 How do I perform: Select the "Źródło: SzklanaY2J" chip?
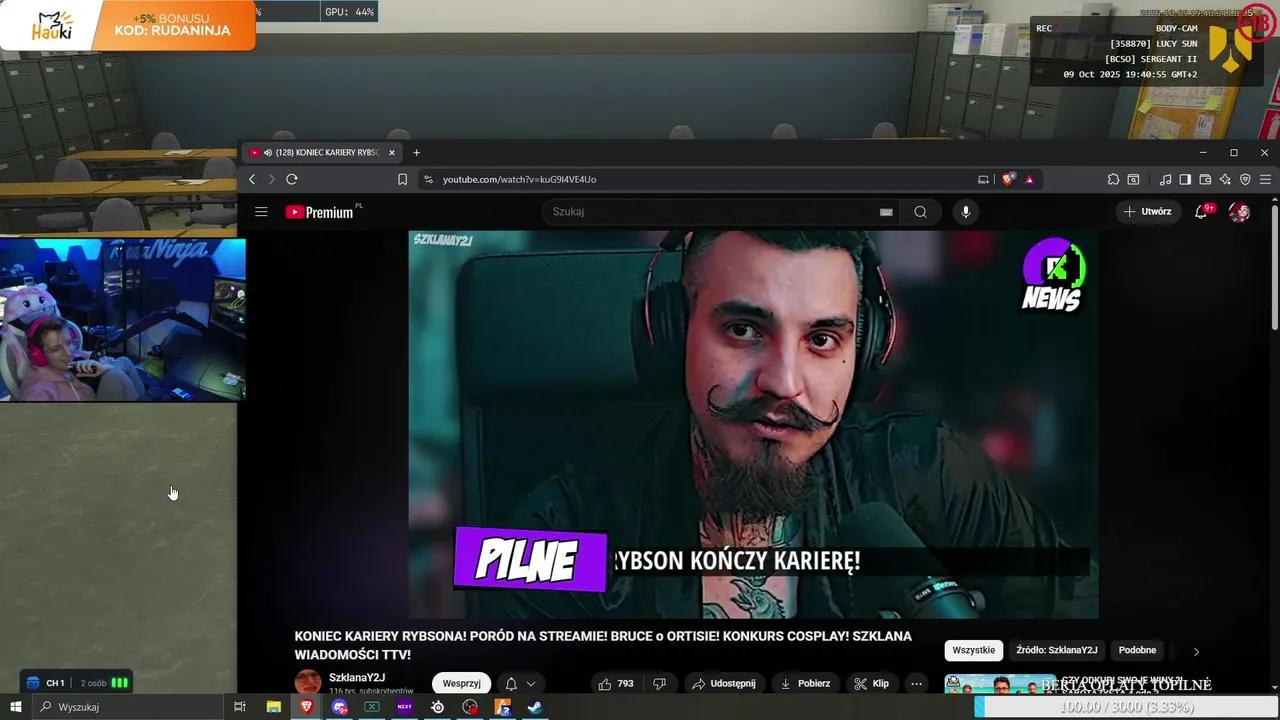point(1056,650)
